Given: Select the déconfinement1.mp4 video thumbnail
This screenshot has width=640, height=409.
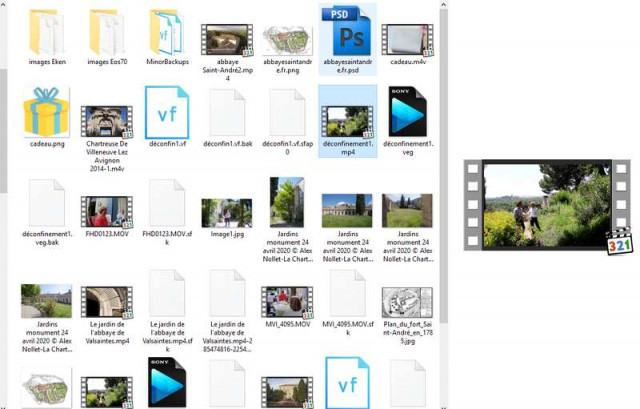Looking at the screenshot, I should 347,121.
